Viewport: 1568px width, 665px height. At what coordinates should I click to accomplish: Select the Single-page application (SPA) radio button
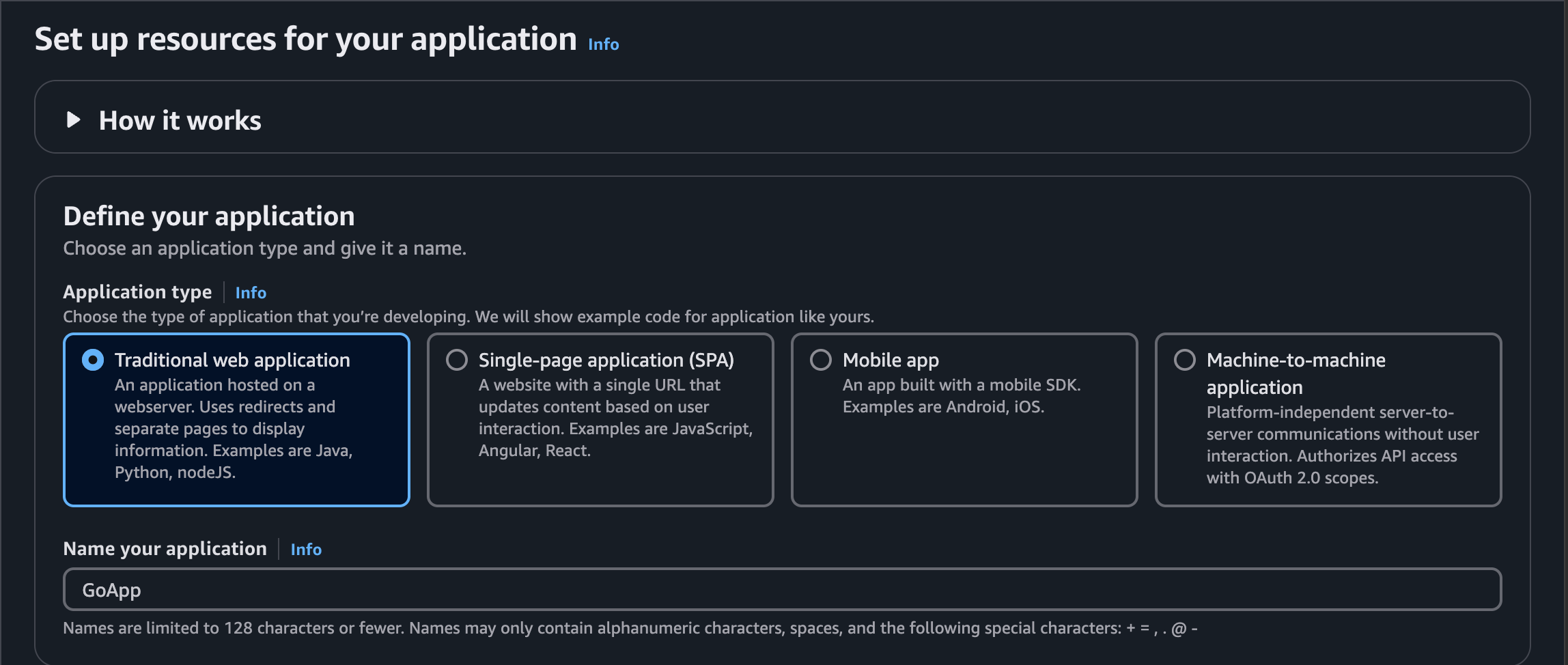tap(457, 360)
